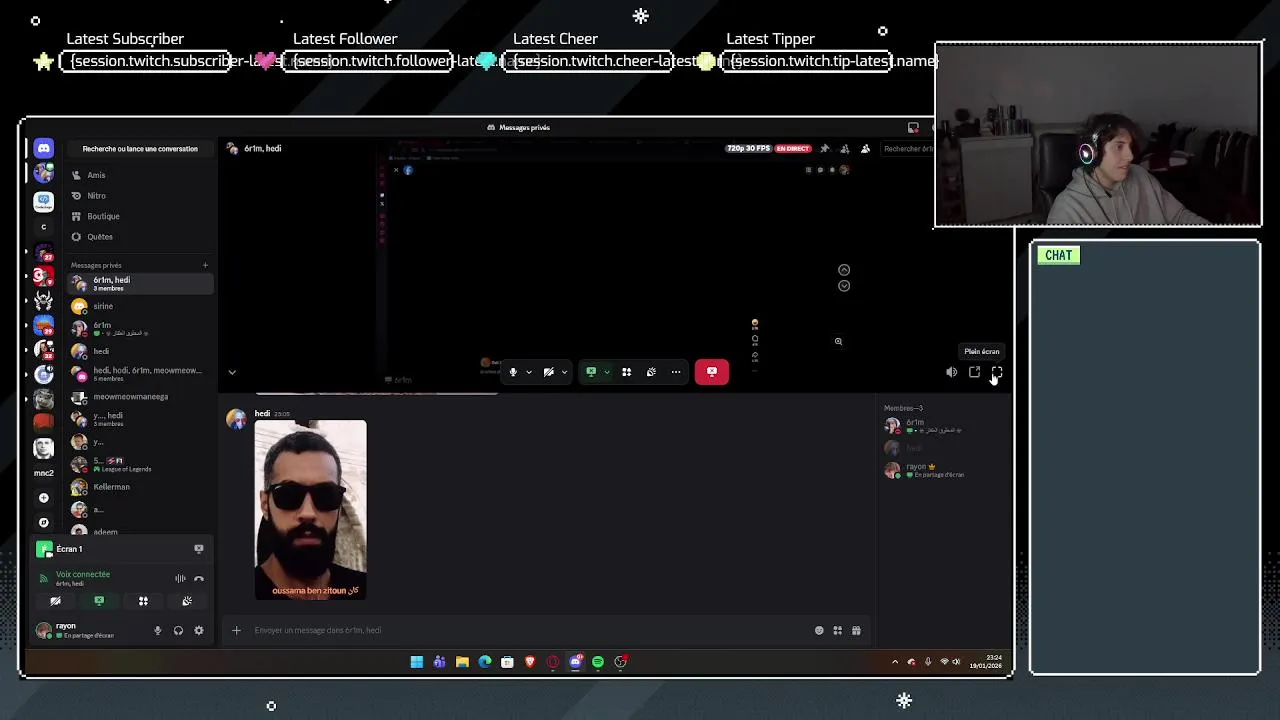Open the image posted by hedi

tap(310, 510)
